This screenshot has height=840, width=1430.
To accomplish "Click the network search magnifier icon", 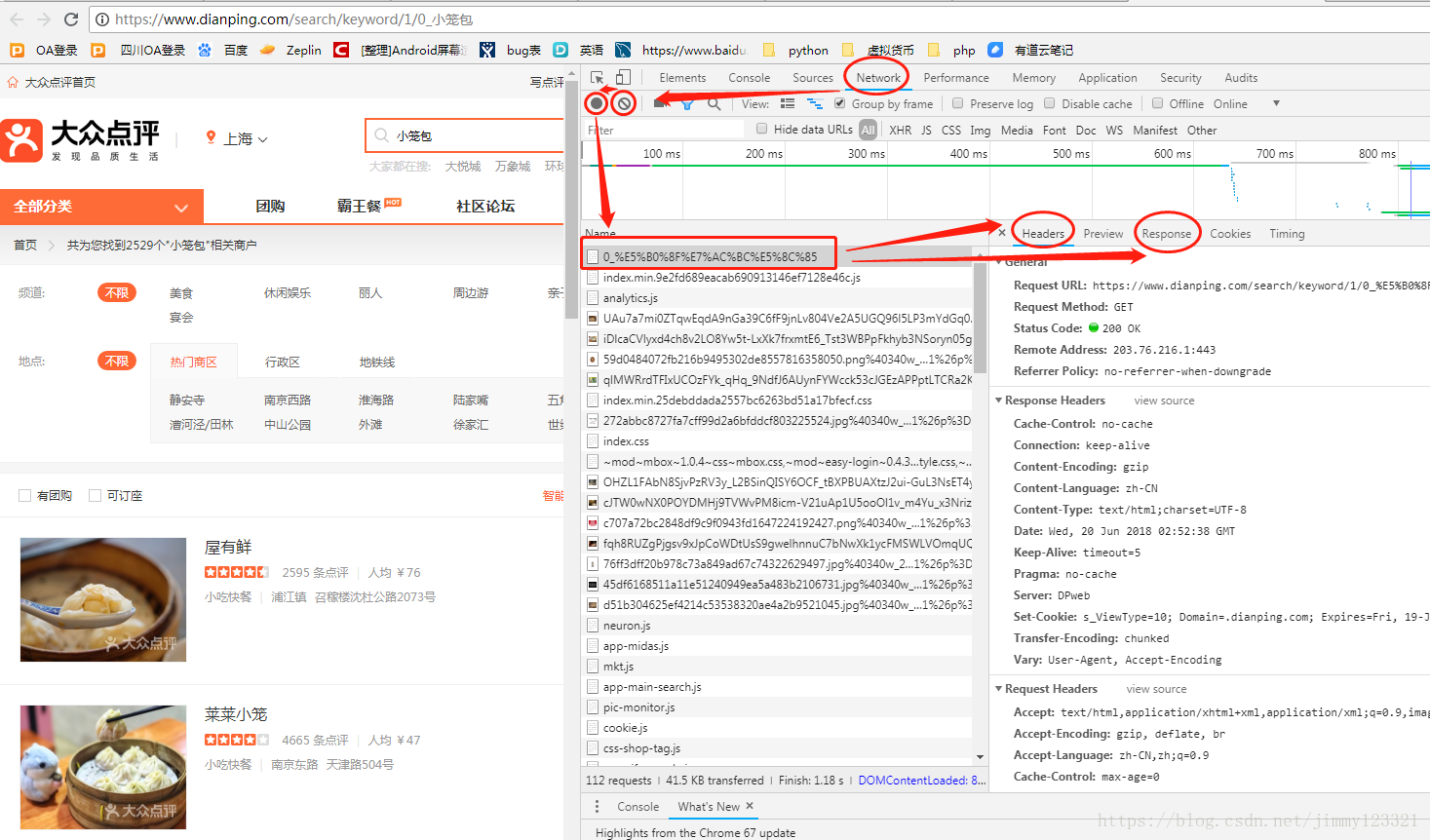I will pos(715,103).
